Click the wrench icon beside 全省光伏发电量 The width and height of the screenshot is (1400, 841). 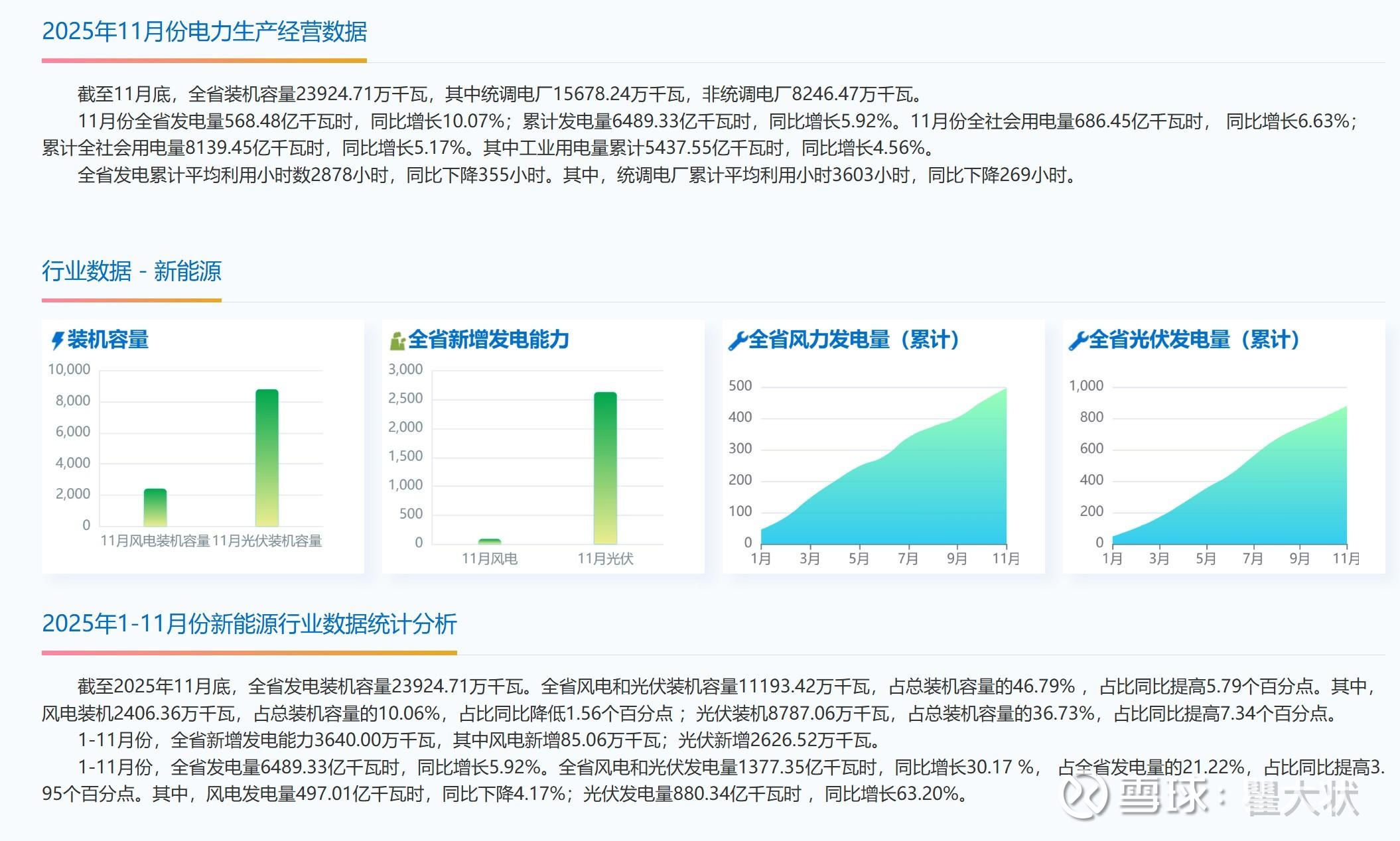point(1078,341)
